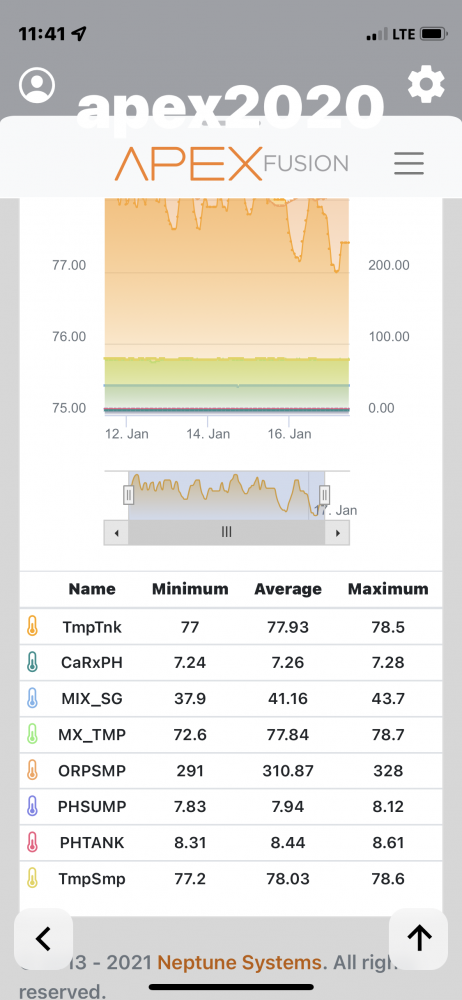462x1000 pixels.
Task: Click the TmpSmp probe icon
Action: pos(33,879)
